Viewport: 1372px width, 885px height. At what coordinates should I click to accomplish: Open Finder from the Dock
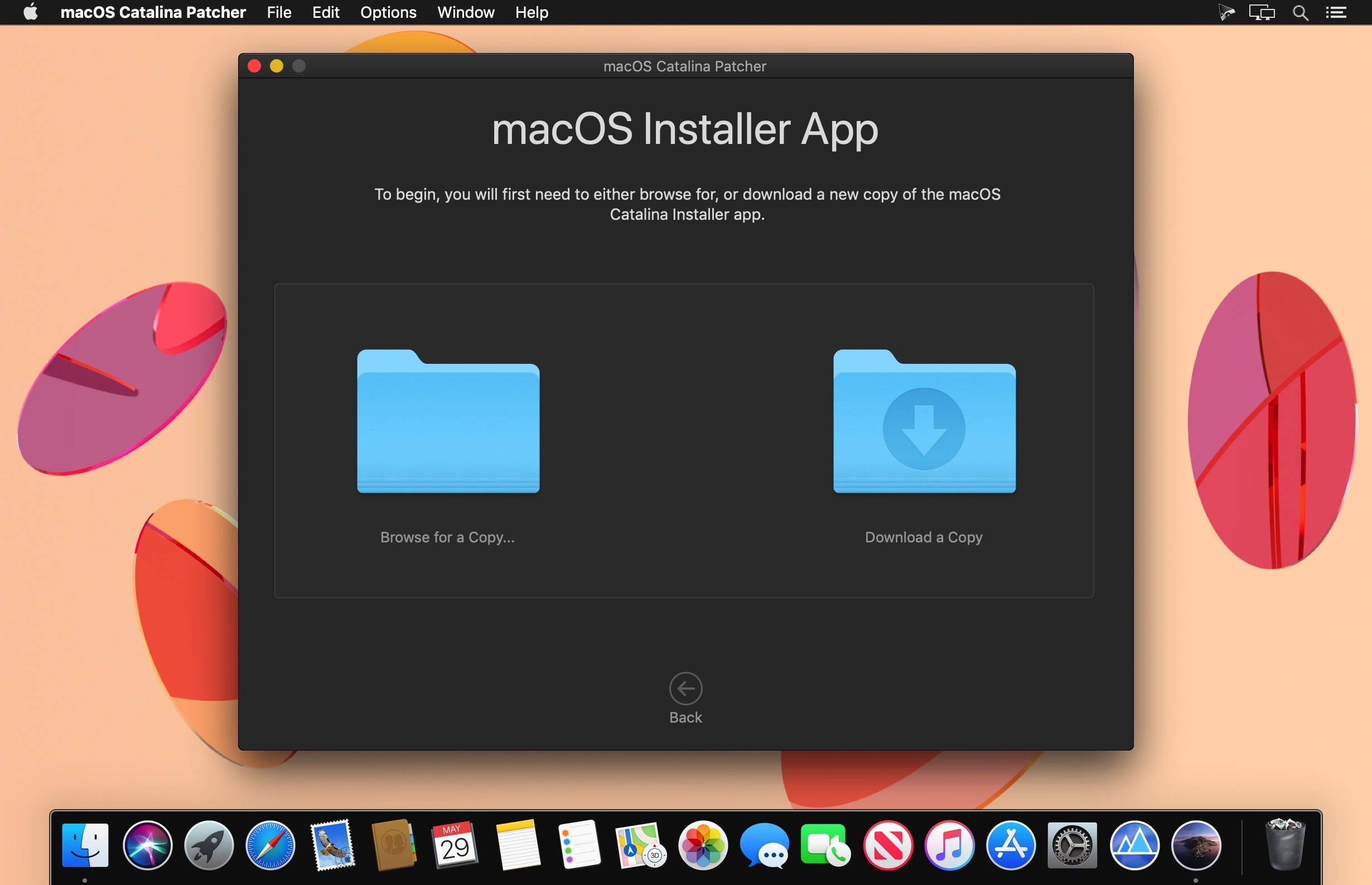pos(85,845)
